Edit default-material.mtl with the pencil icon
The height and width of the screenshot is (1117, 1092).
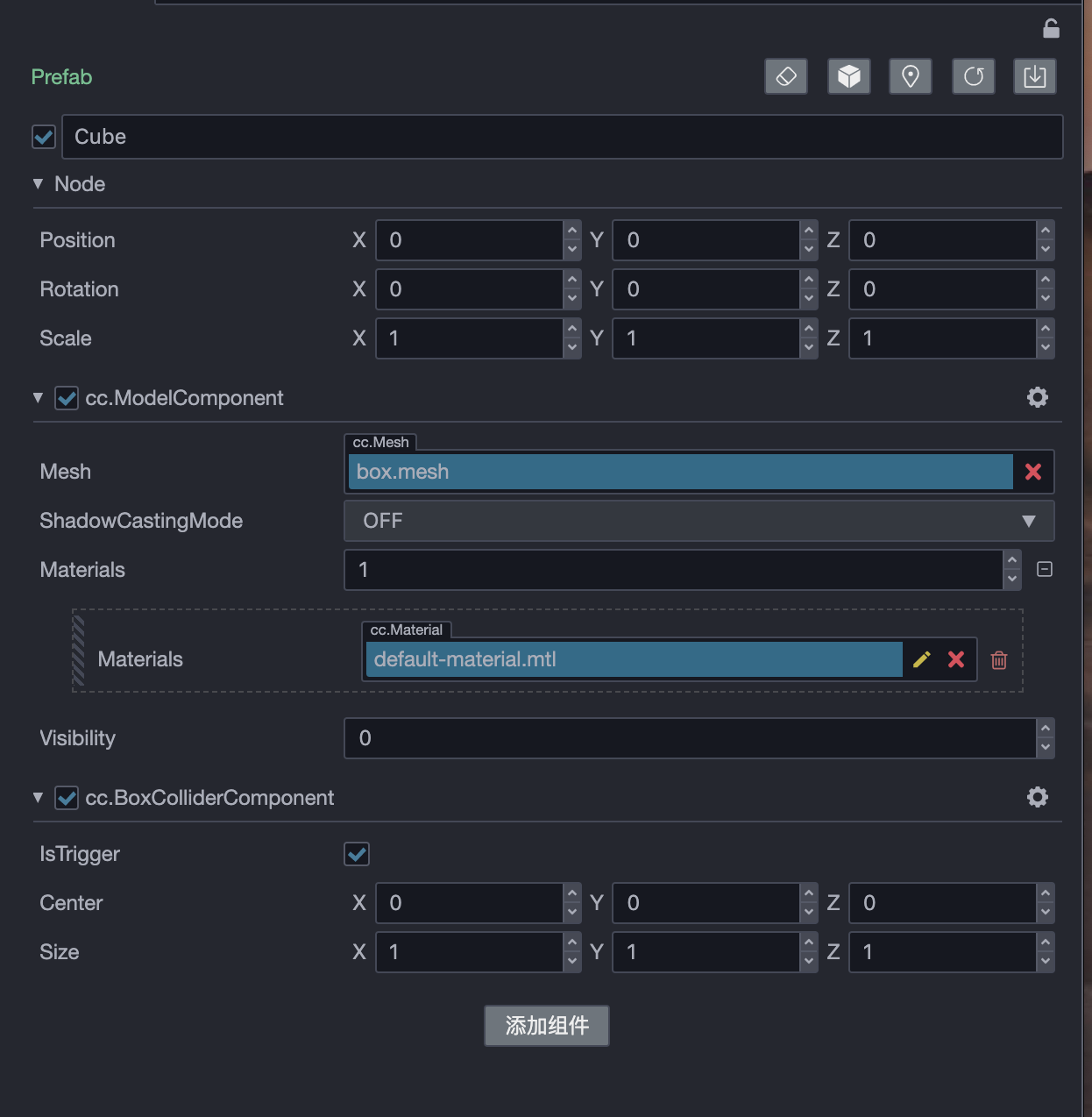click(921, 659)
